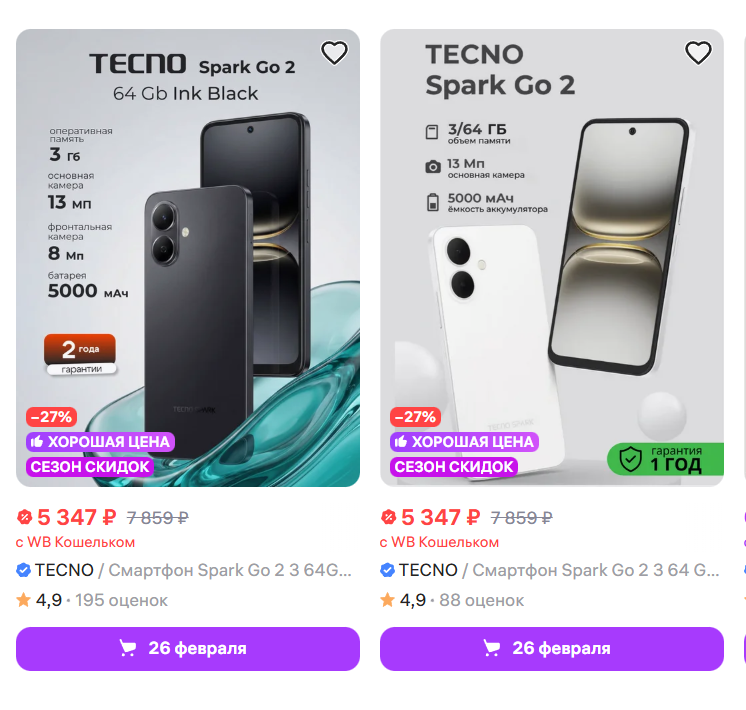This screenshot has width=746, height=710.
Task: Add black Spark Go 2 to cart
Action: click(188, 648)
